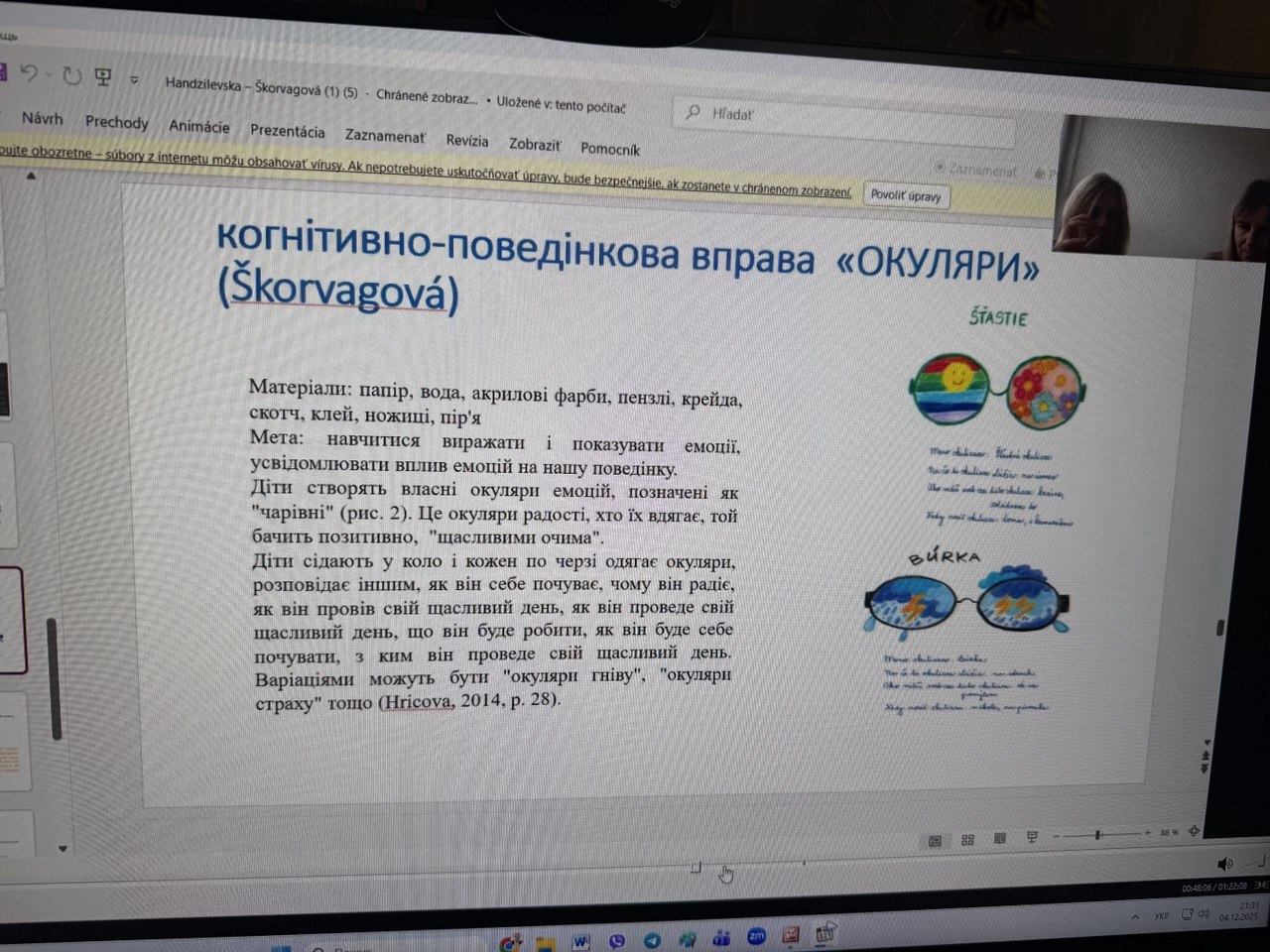Click the УКР language indicator
The image size is (1270, 952).
1162,916
